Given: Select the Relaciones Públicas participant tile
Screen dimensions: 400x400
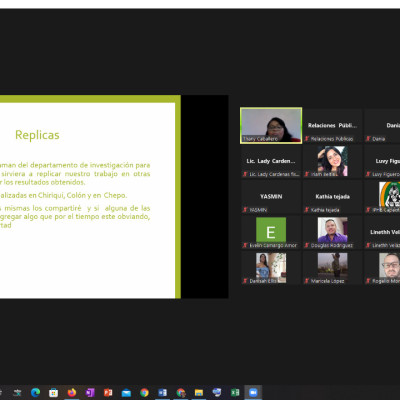Looking at the screenshot, I should pos(333,126).
